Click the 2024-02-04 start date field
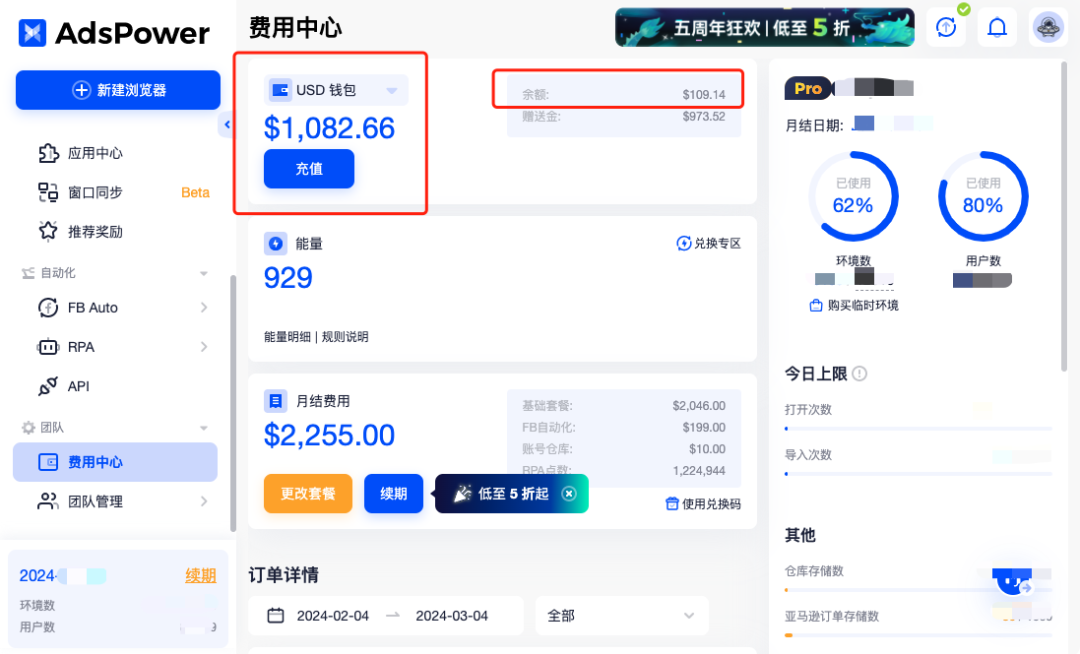This screenshot has width=1080, height=654. (335, 616)
